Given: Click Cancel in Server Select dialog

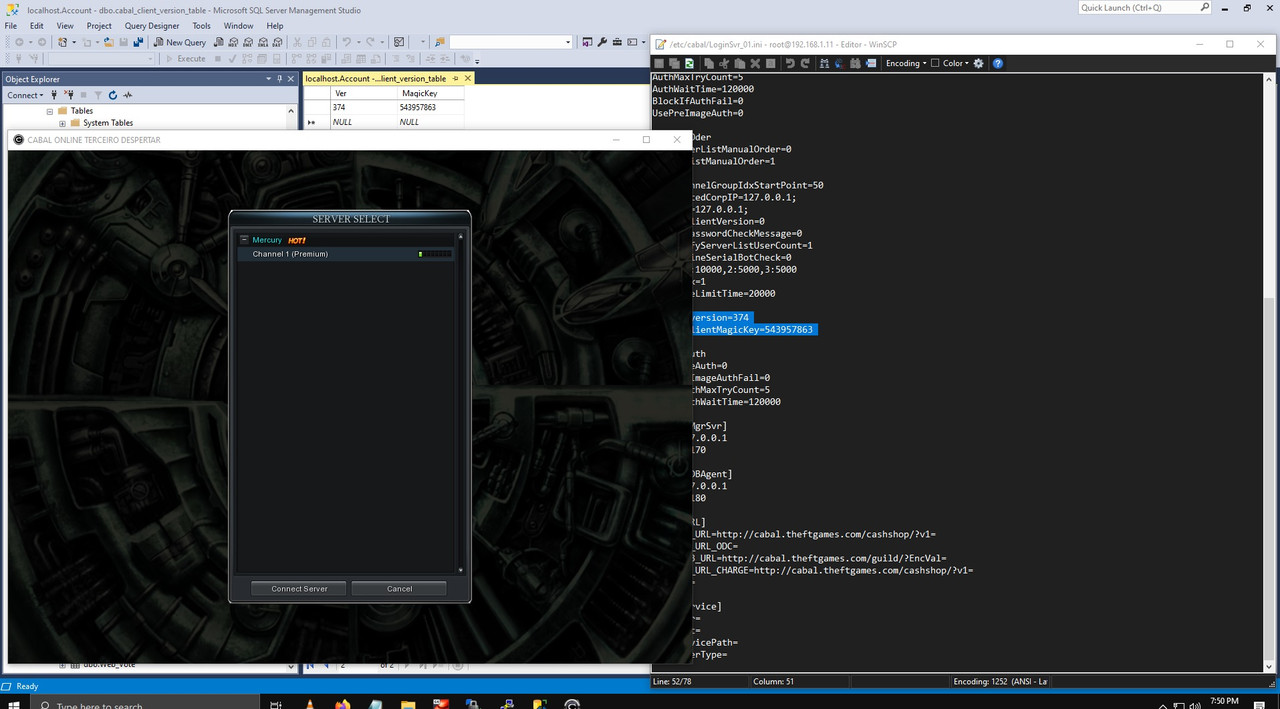Looking at the screenshot, I should [399, 589].
